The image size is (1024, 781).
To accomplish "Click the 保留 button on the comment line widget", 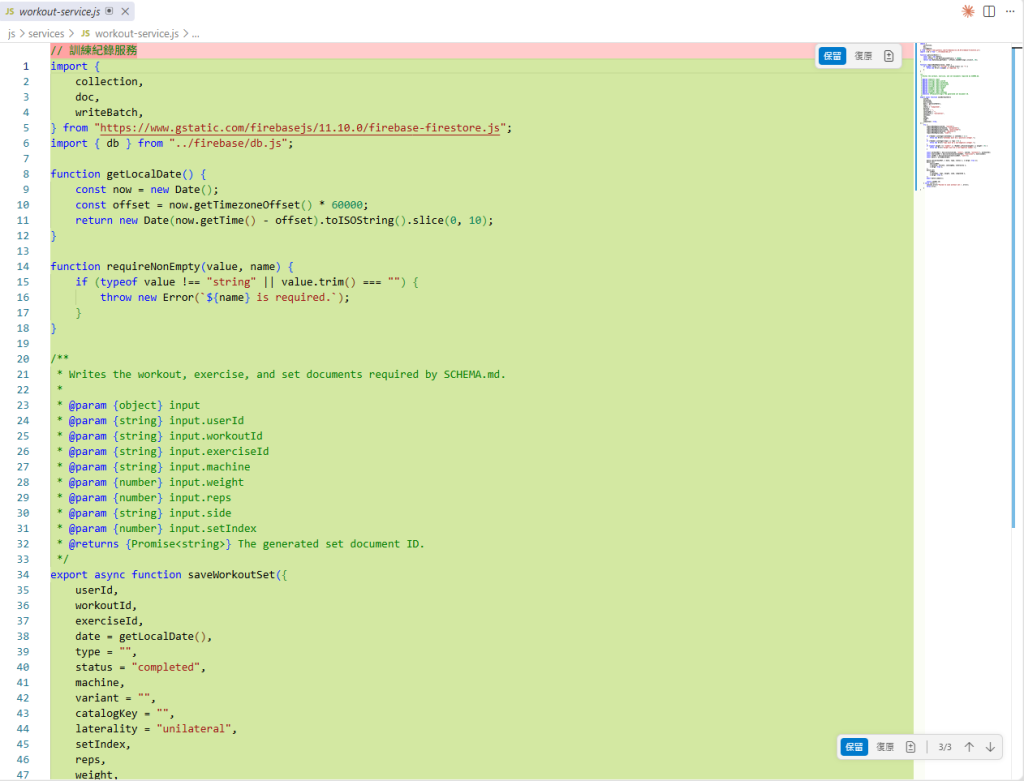I will [x=832, y=56].
